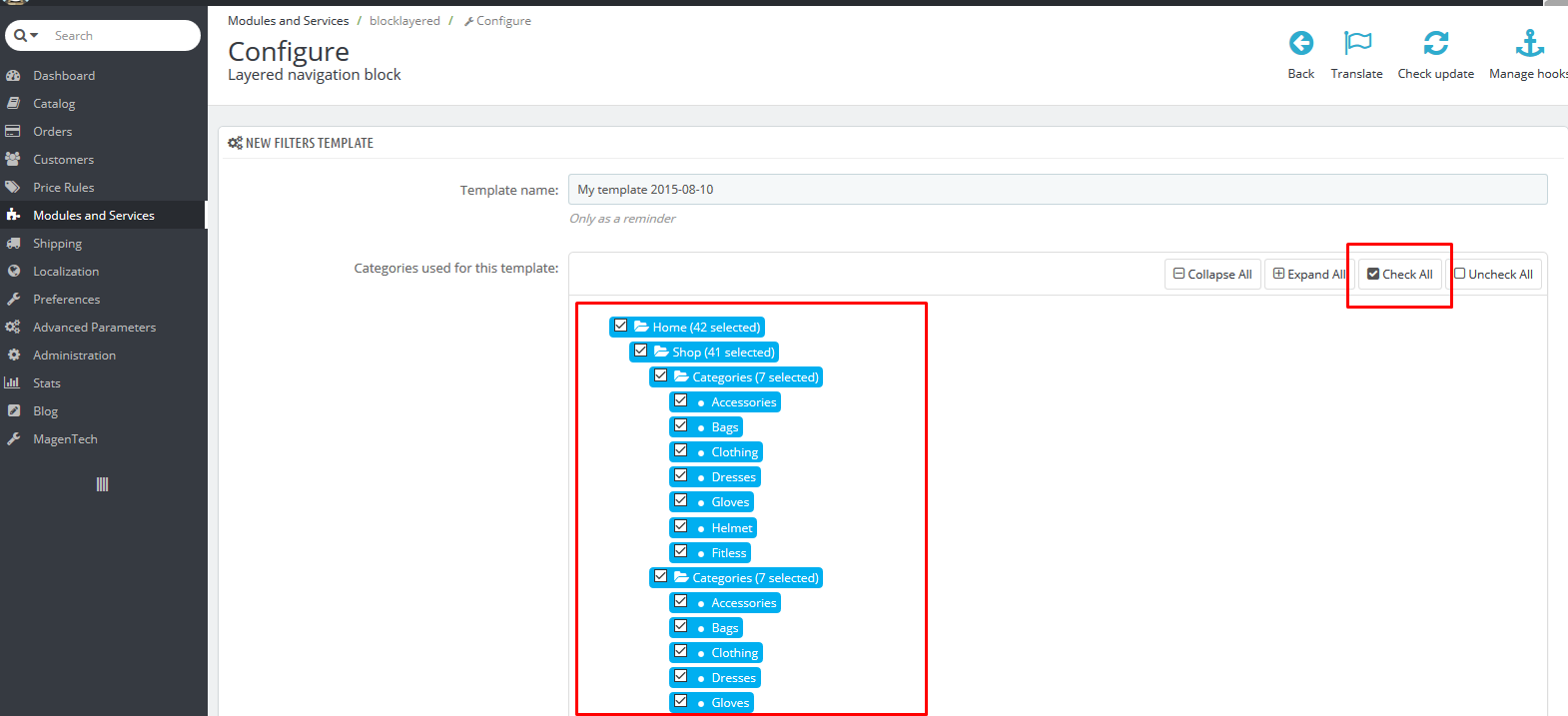Image resolution: width=1568 pixels, height=716 pixels.
Task: Open the Preferences wrench icon
Action: [x=13, y=300]
